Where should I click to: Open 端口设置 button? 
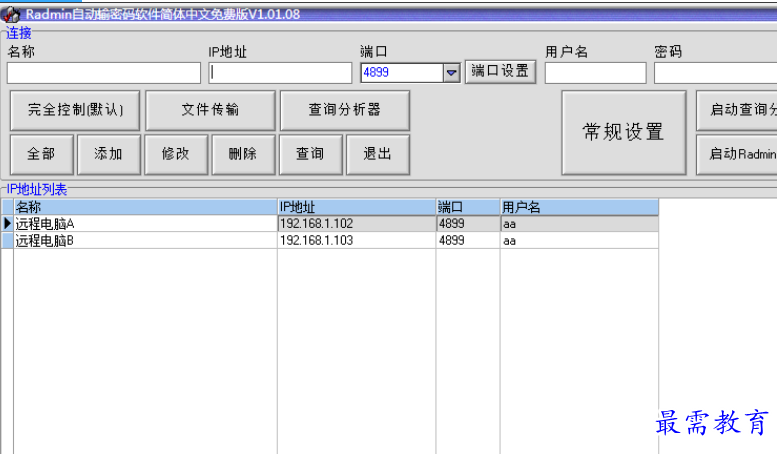point(500,71)
